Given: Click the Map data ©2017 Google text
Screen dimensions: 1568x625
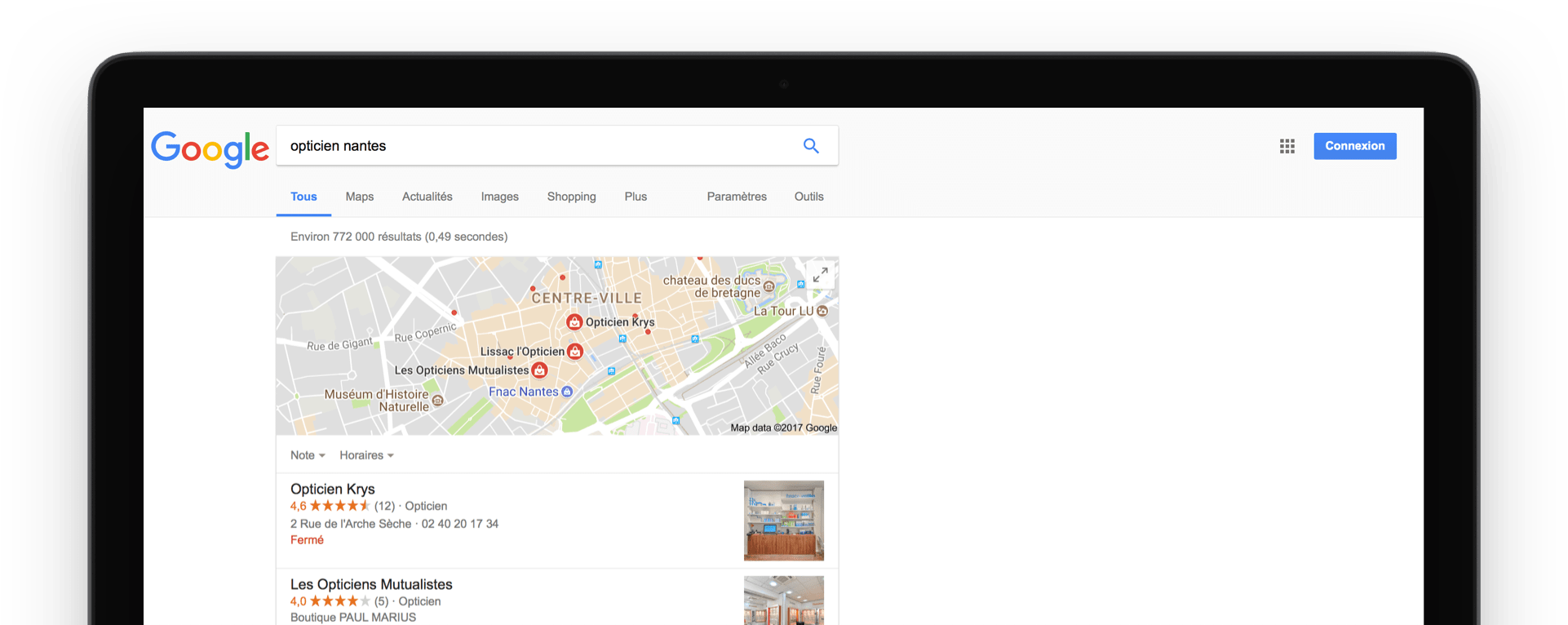Looking at the screenshot, I should coord(784,428).
